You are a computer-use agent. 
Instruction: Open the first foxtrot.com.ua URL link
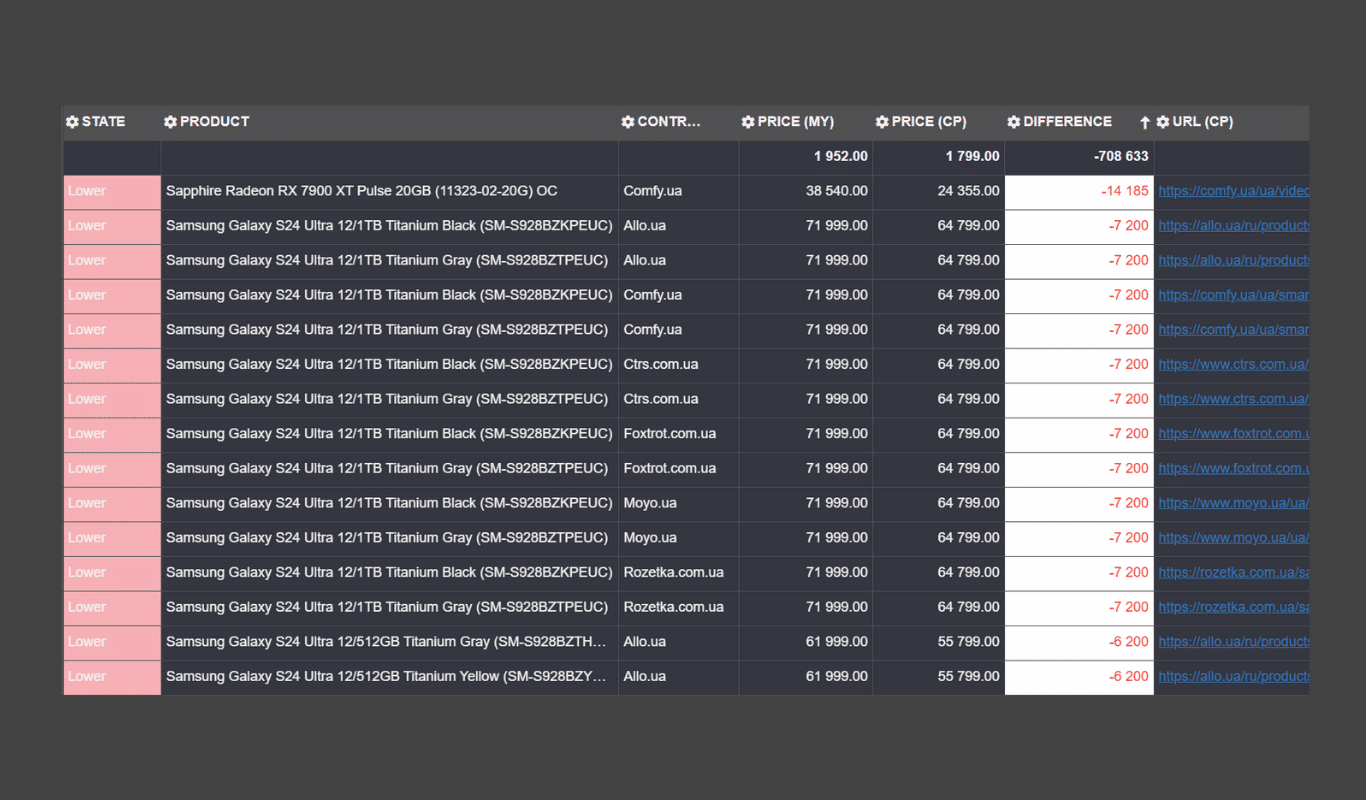[1233, 434]
